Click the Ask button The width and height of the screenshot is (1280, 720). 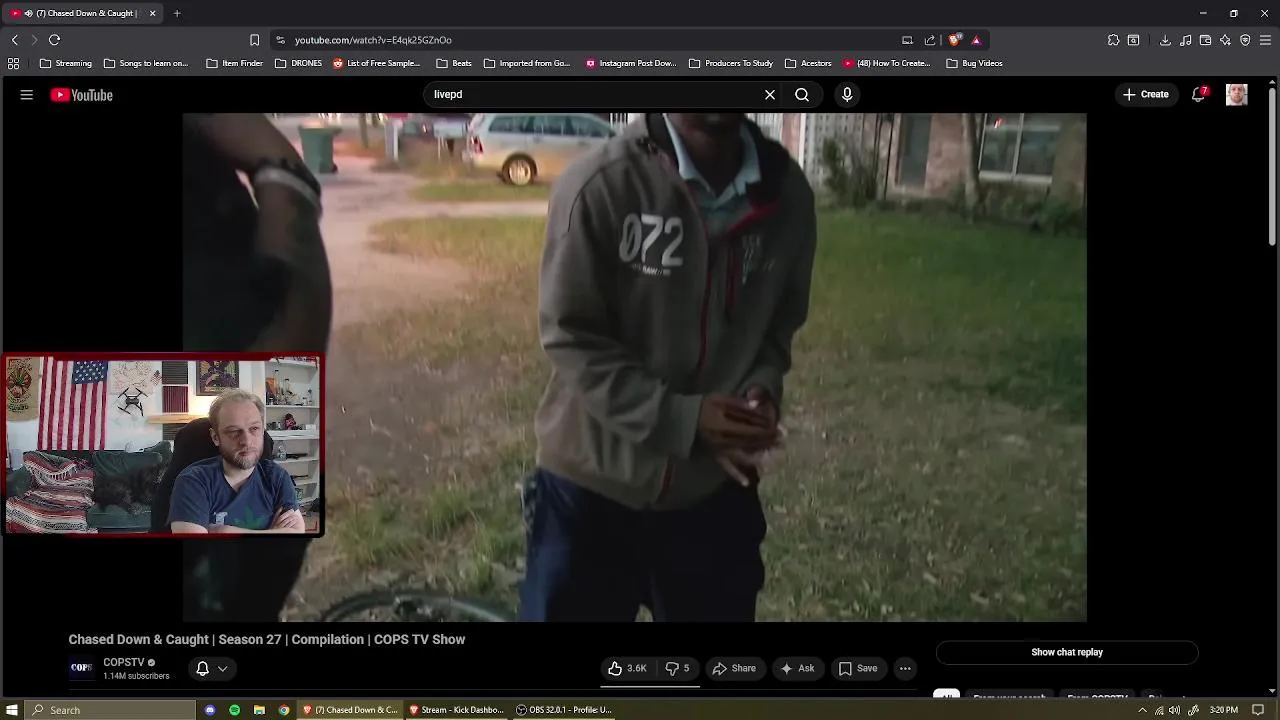coord(797,668)
